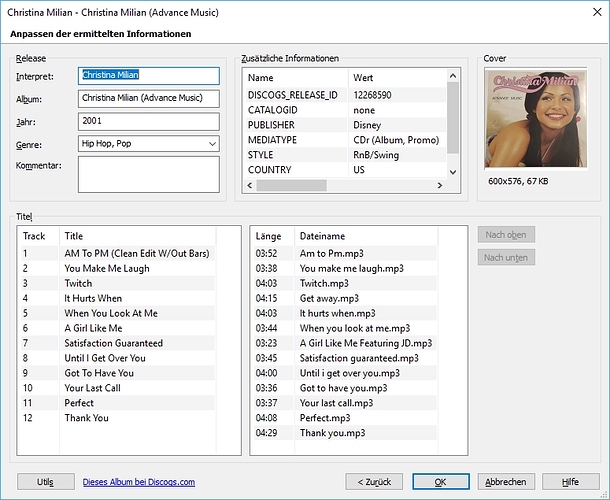Image resolution: width=610 pixels, height=500 pixels.
Task: Select file When you look at me.mp3
Action: pos(355,328)
